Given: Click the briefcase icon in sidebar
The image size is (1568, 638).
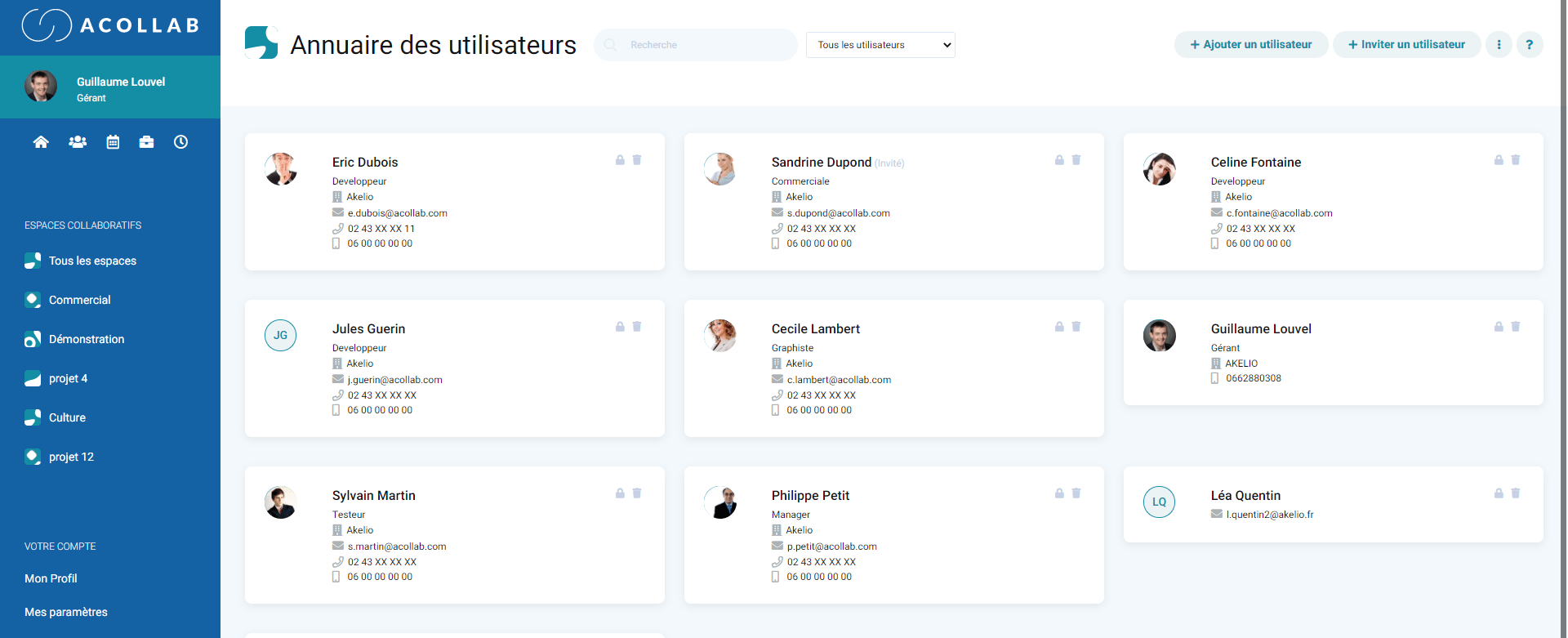Looking at the screenshot, I should coord(146,141).
